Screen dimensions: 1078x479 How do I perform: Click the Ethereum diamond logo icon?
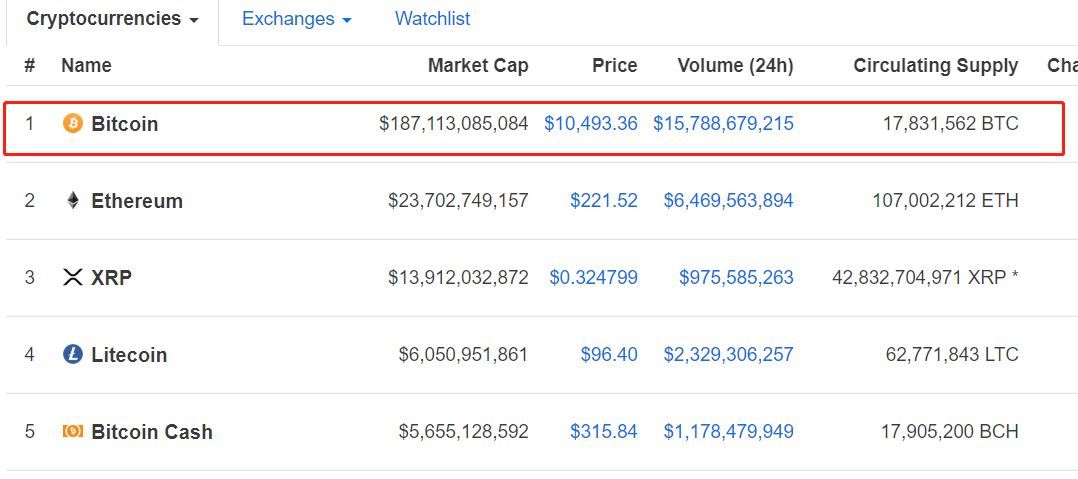click(73, 201)
